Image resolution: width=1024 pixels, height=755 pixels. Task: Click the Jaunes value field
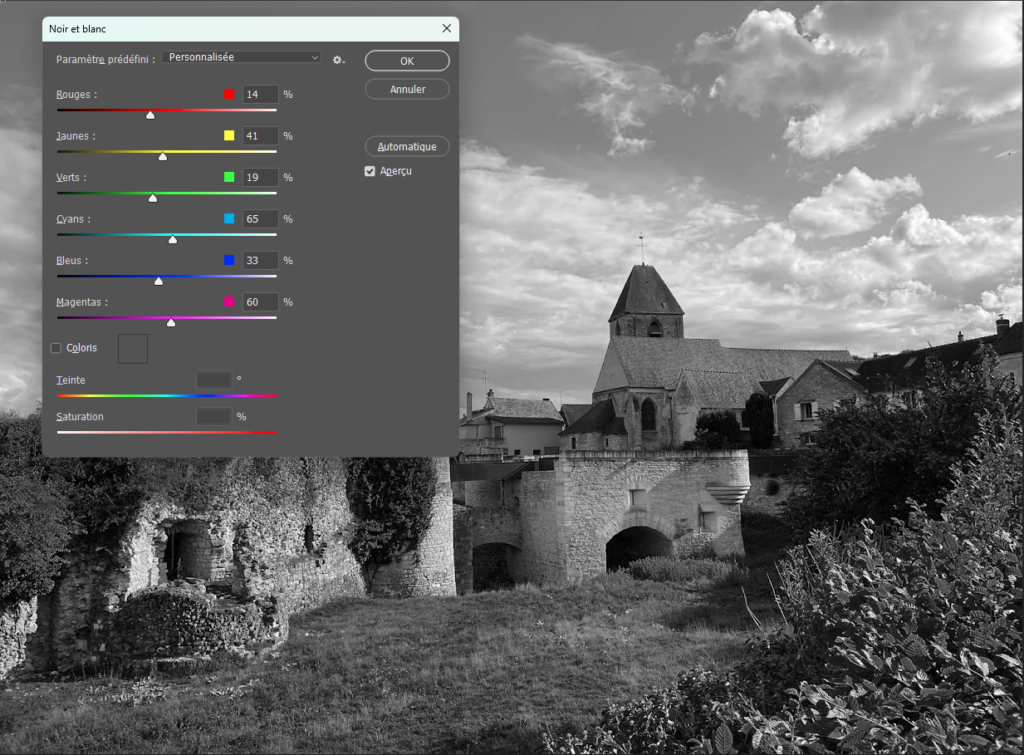click(x=260, y=136)
